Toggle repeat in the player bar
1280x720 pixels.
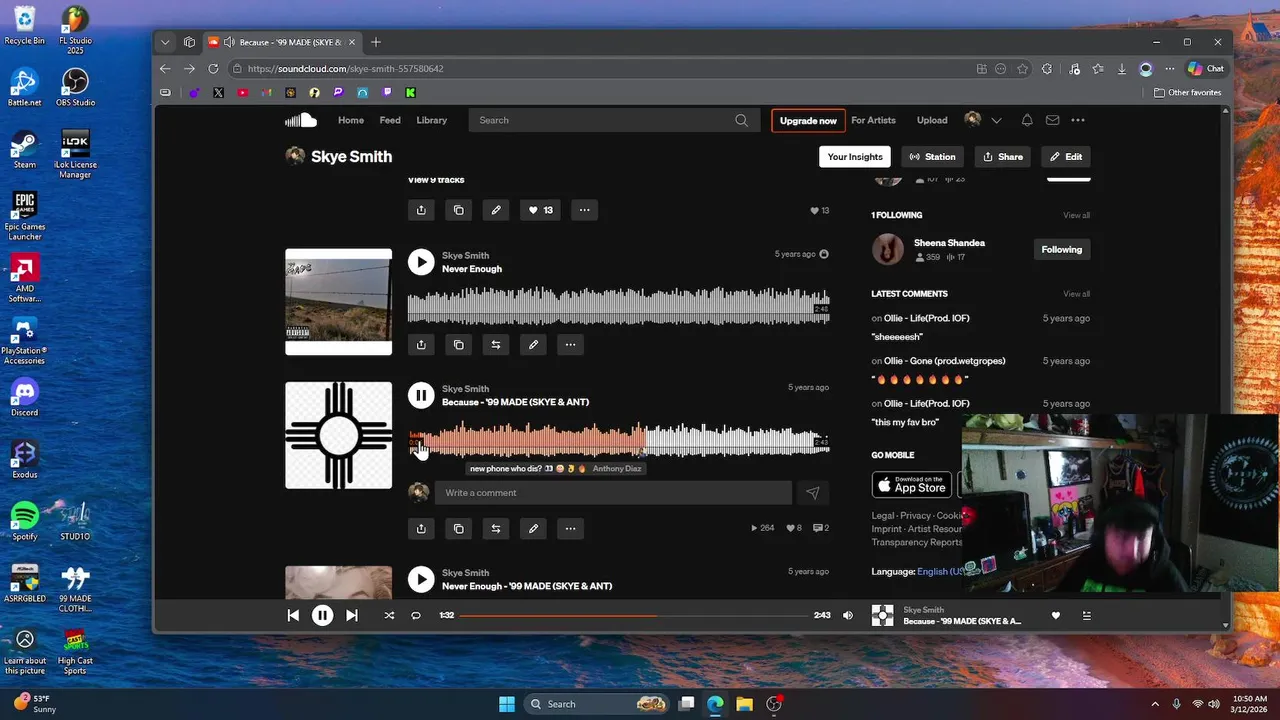[x=416, y=615]
